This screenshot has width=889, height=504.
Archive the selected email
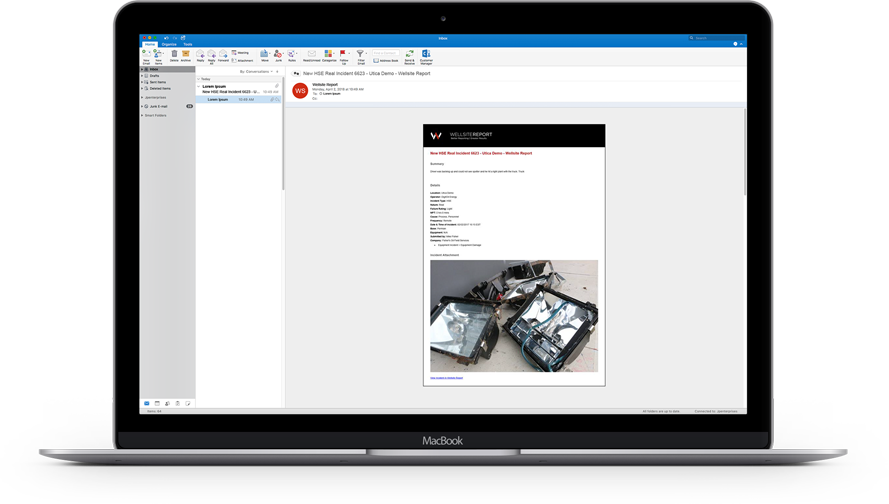[x=186, y=54]
